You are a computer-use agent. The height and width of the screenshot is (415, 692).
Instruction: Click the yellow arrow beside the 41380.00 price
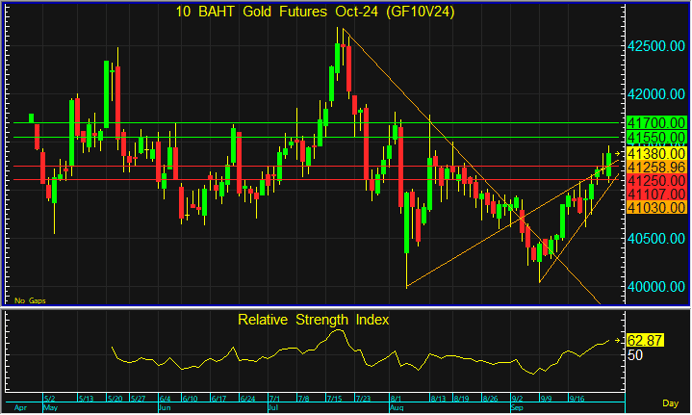click(619, 155)
